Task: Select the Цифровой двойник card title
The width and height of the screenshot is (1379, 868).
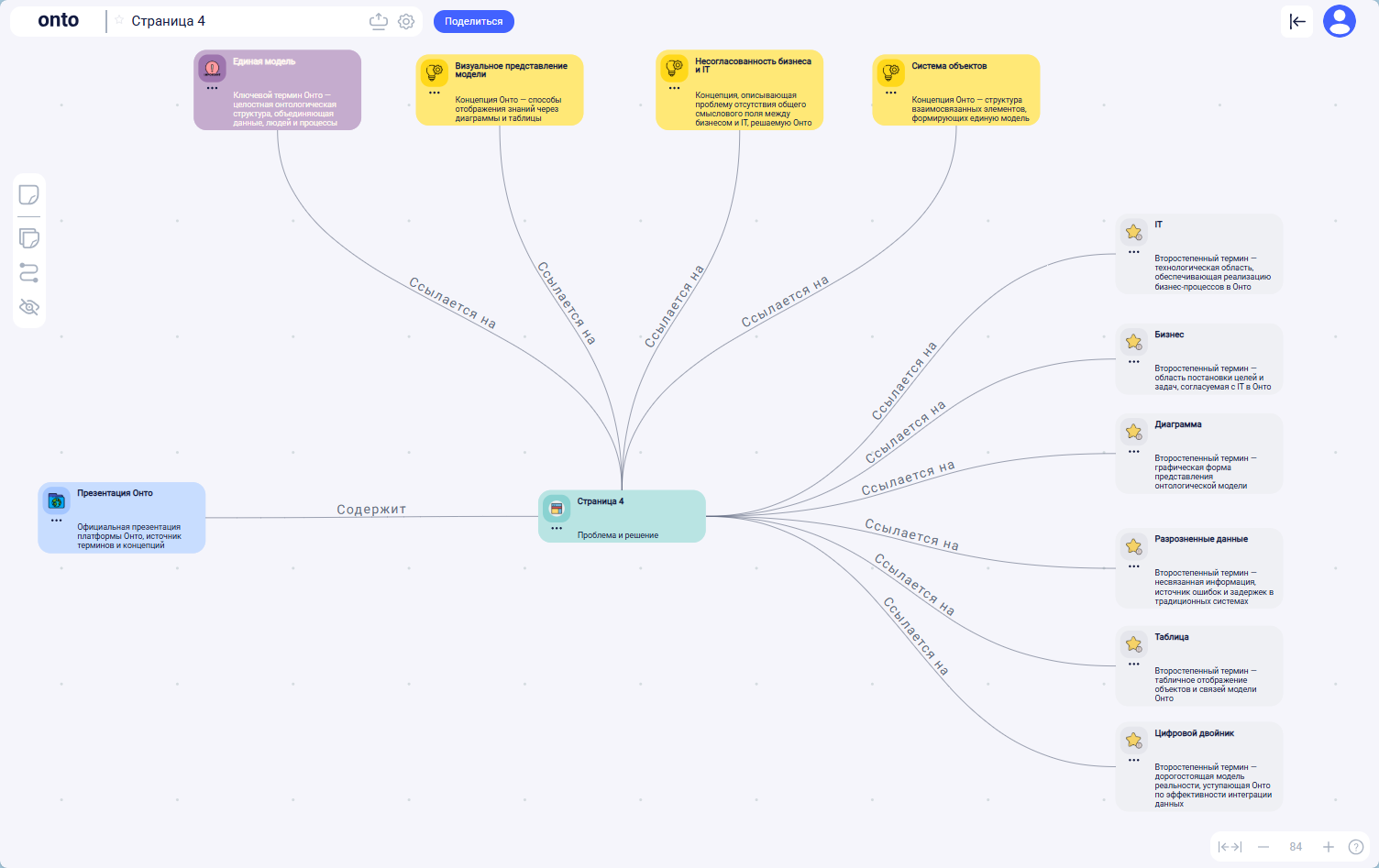Action: [1194, 733]
